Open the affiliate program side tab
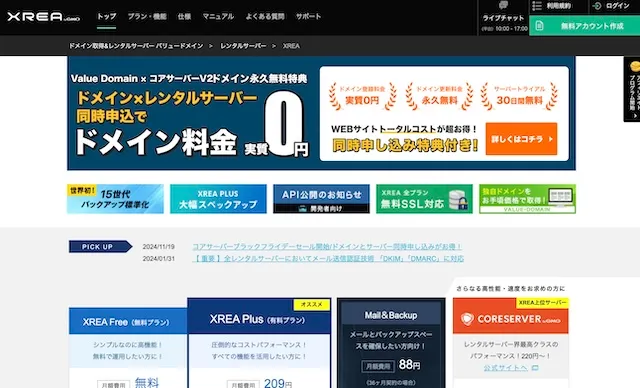 (632, 89)
